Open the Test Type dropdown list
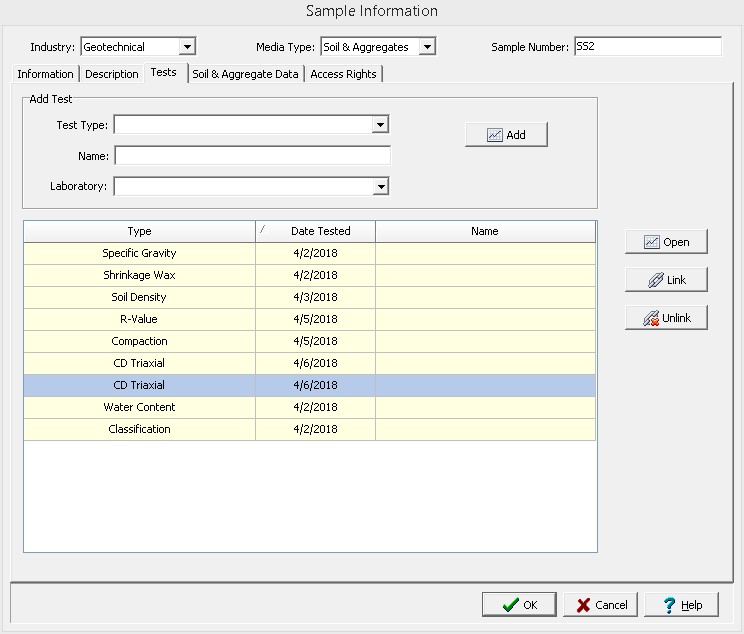Viewport: 744px width, 634px height. coord(380,125)
